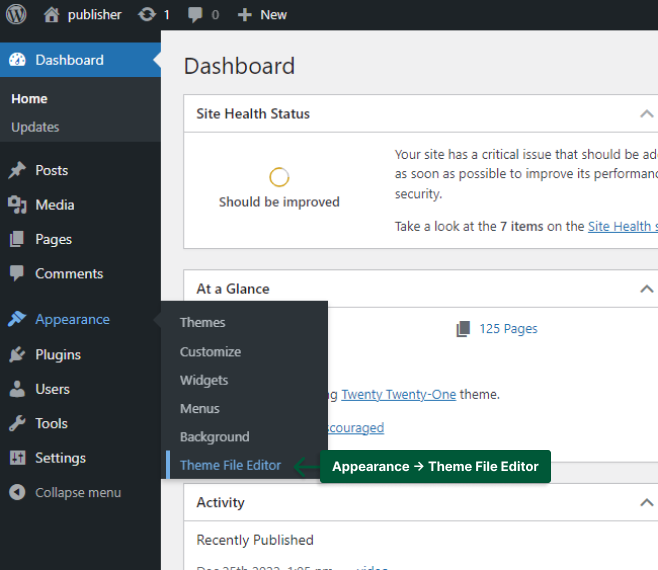Open the Users menu

pos(52,389)
